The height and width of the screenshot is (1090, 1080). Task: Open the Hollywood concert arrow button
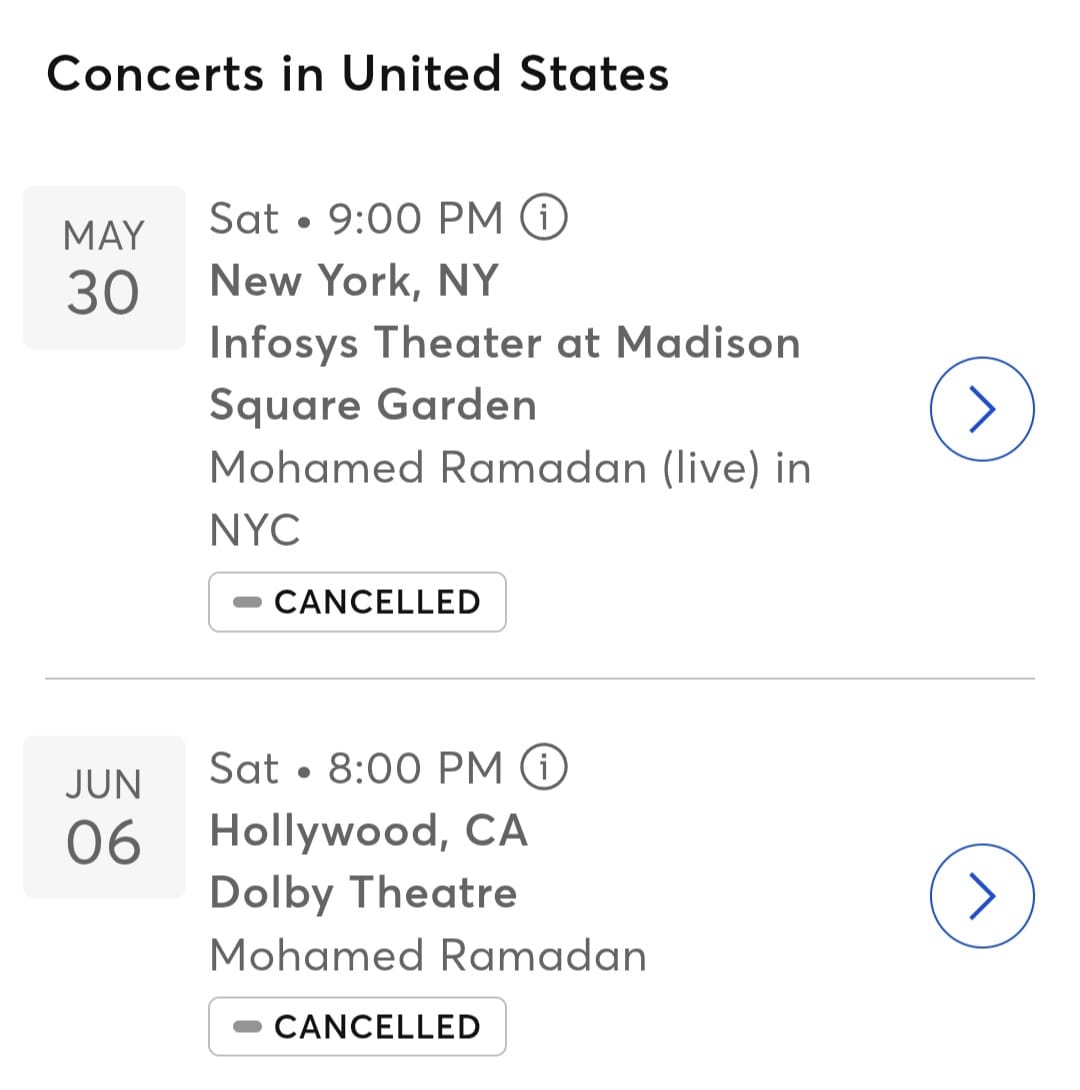(x=982, y=895)
